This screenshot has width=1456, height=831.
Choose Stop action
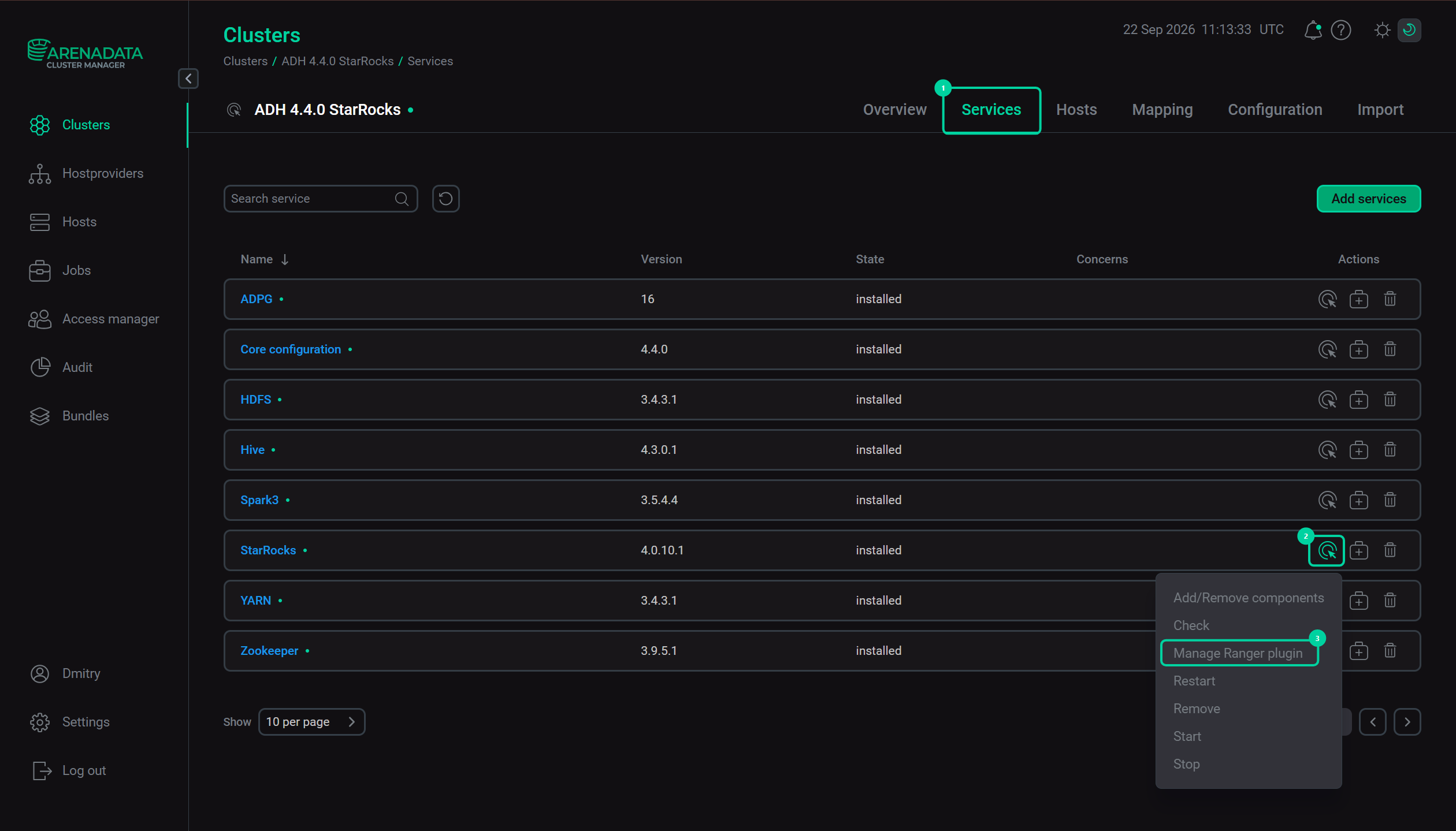[1186, 764]
